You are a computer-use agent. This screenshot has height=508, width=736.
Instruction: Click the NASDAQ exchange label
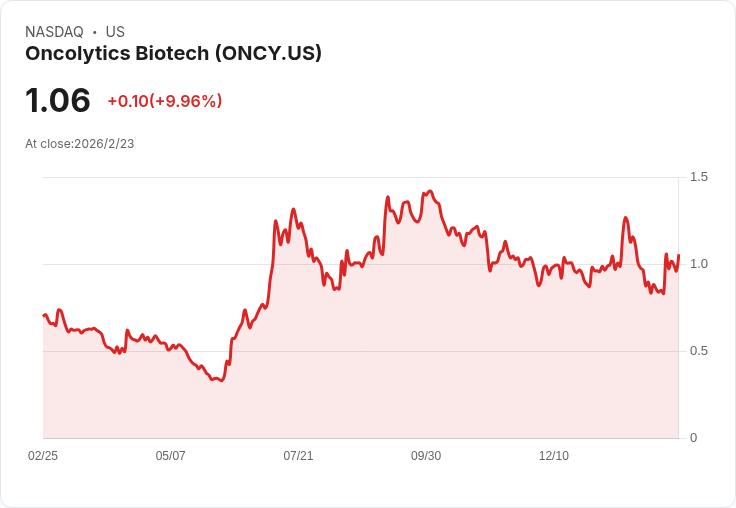click(54, 32)
